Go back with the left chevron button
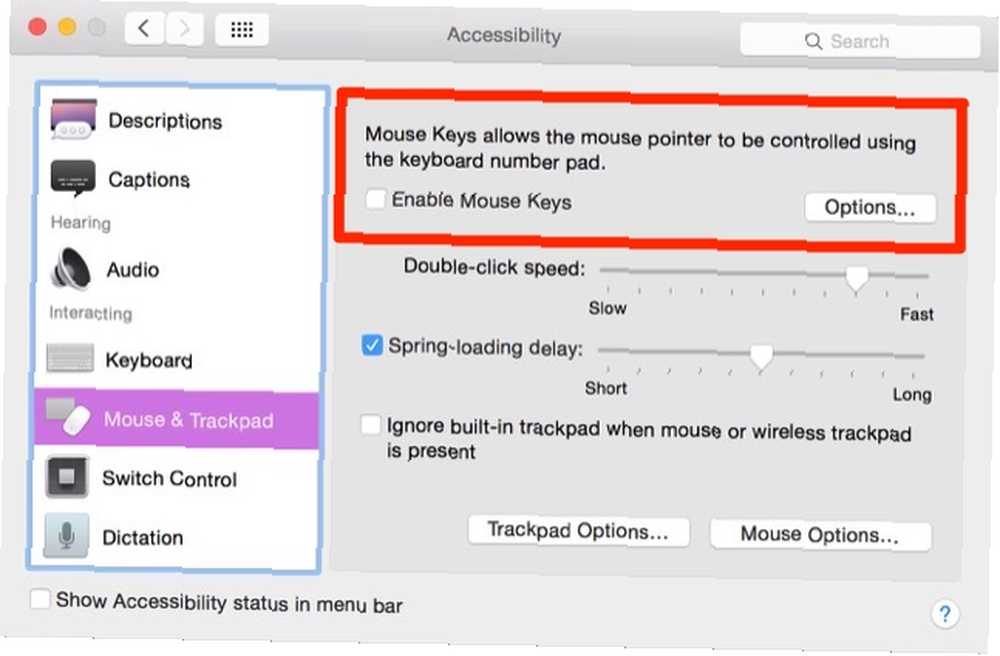 (144, 28)
